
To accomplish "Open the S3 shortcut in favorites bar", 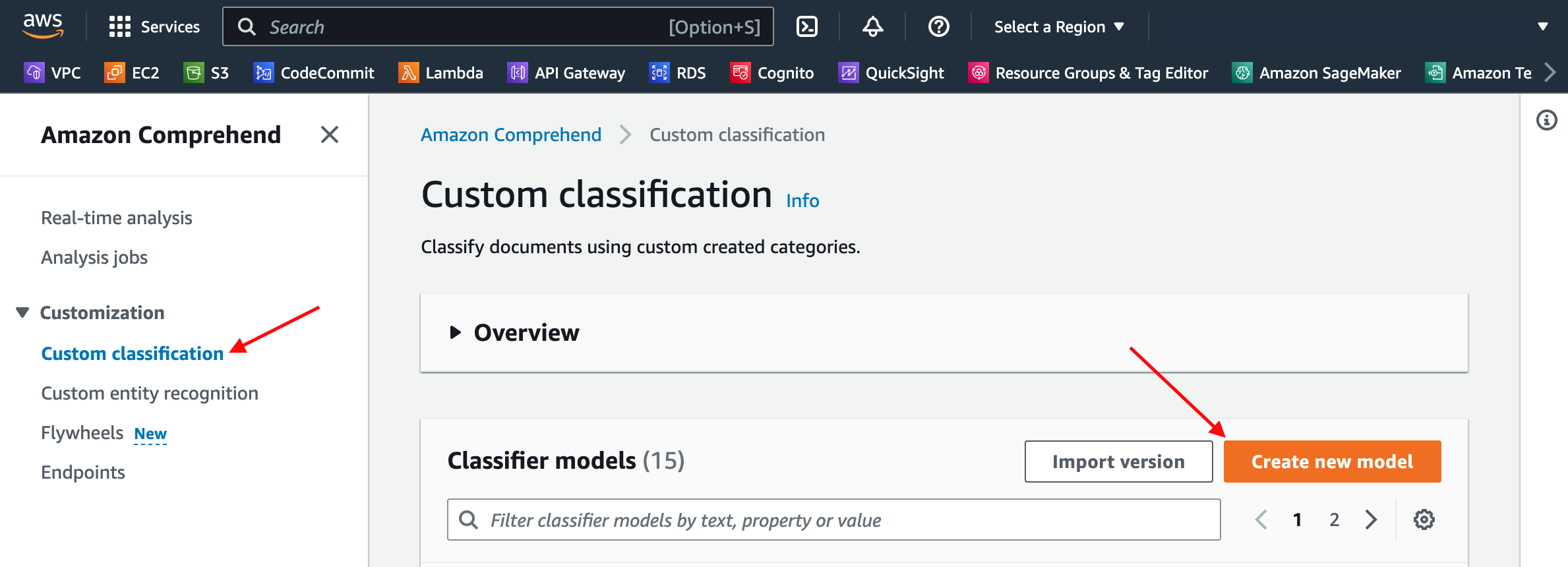I will click(206, 73).
